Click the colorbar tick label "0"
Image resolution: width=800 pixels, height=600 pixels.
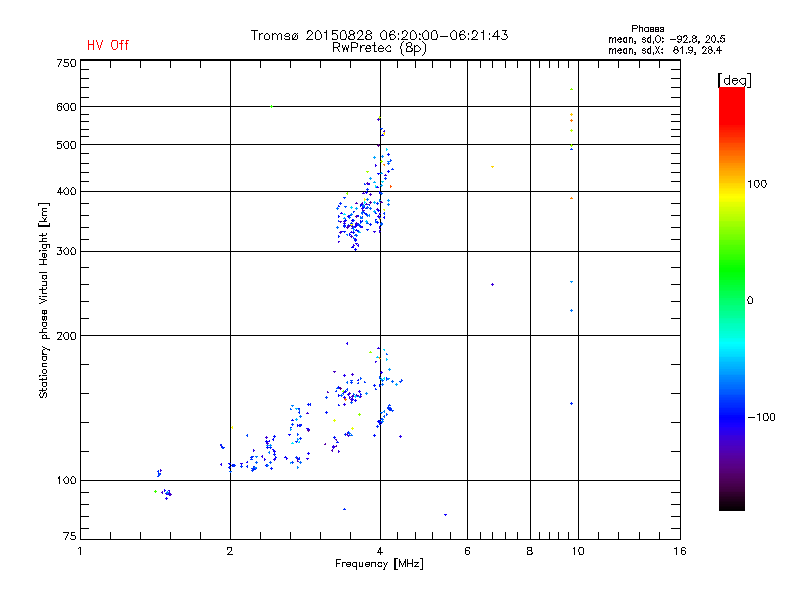750,301
